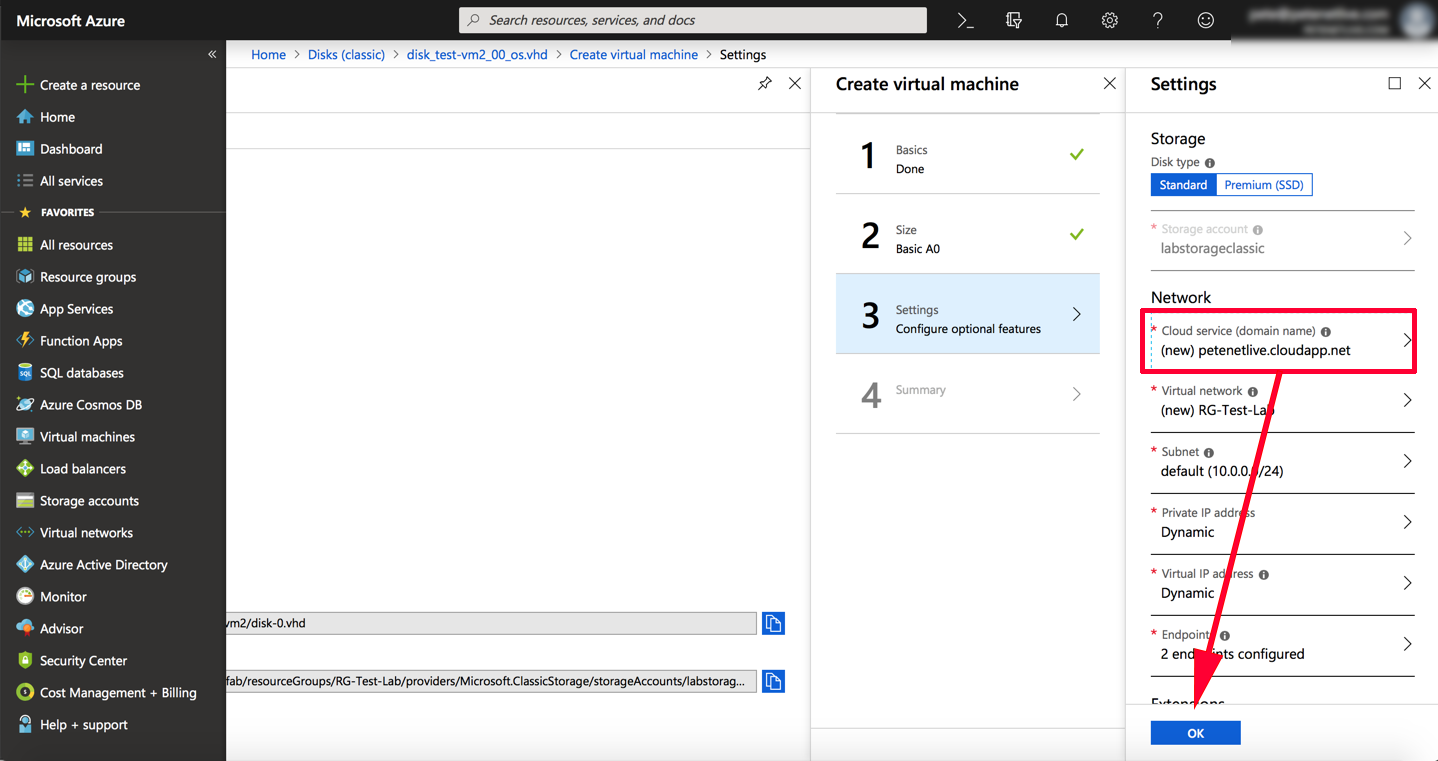Viewport: 1438px width, 761px height.
Task: Click the Search resources, services, and docs box
Action: pos(692,20)
